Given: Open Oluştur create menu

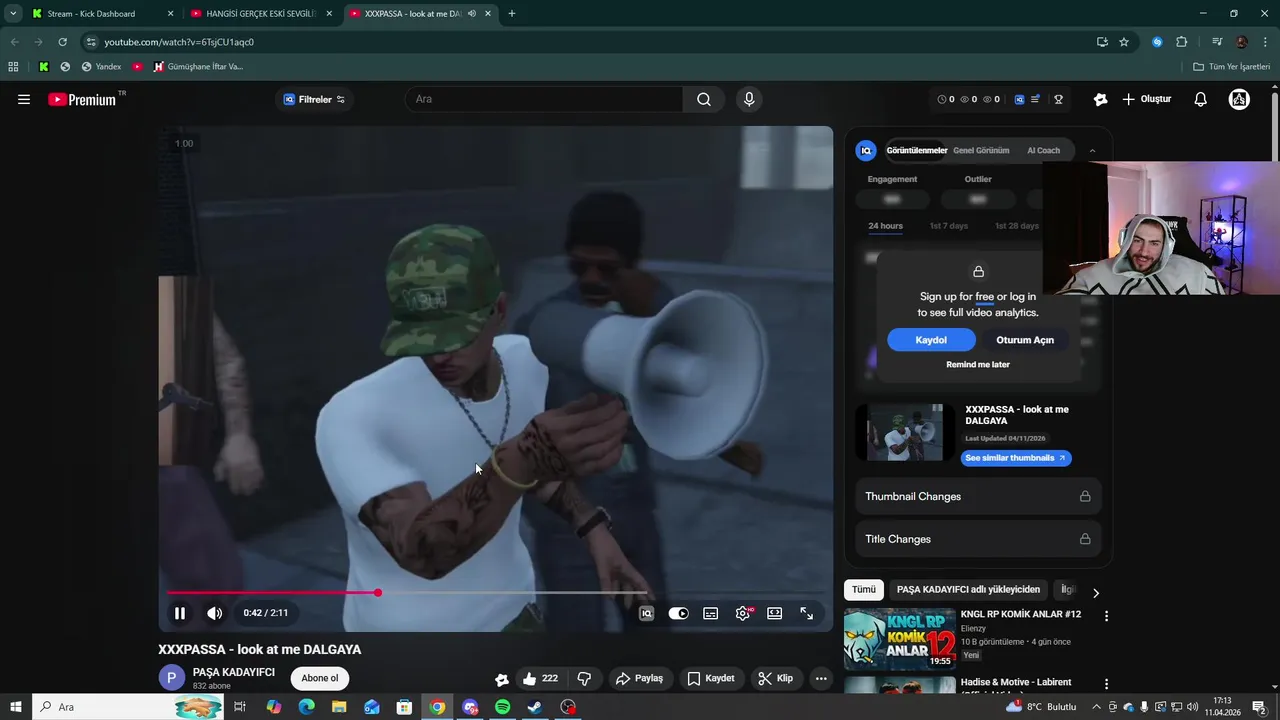Looking at the screenshot, I should click(1146, 99).
